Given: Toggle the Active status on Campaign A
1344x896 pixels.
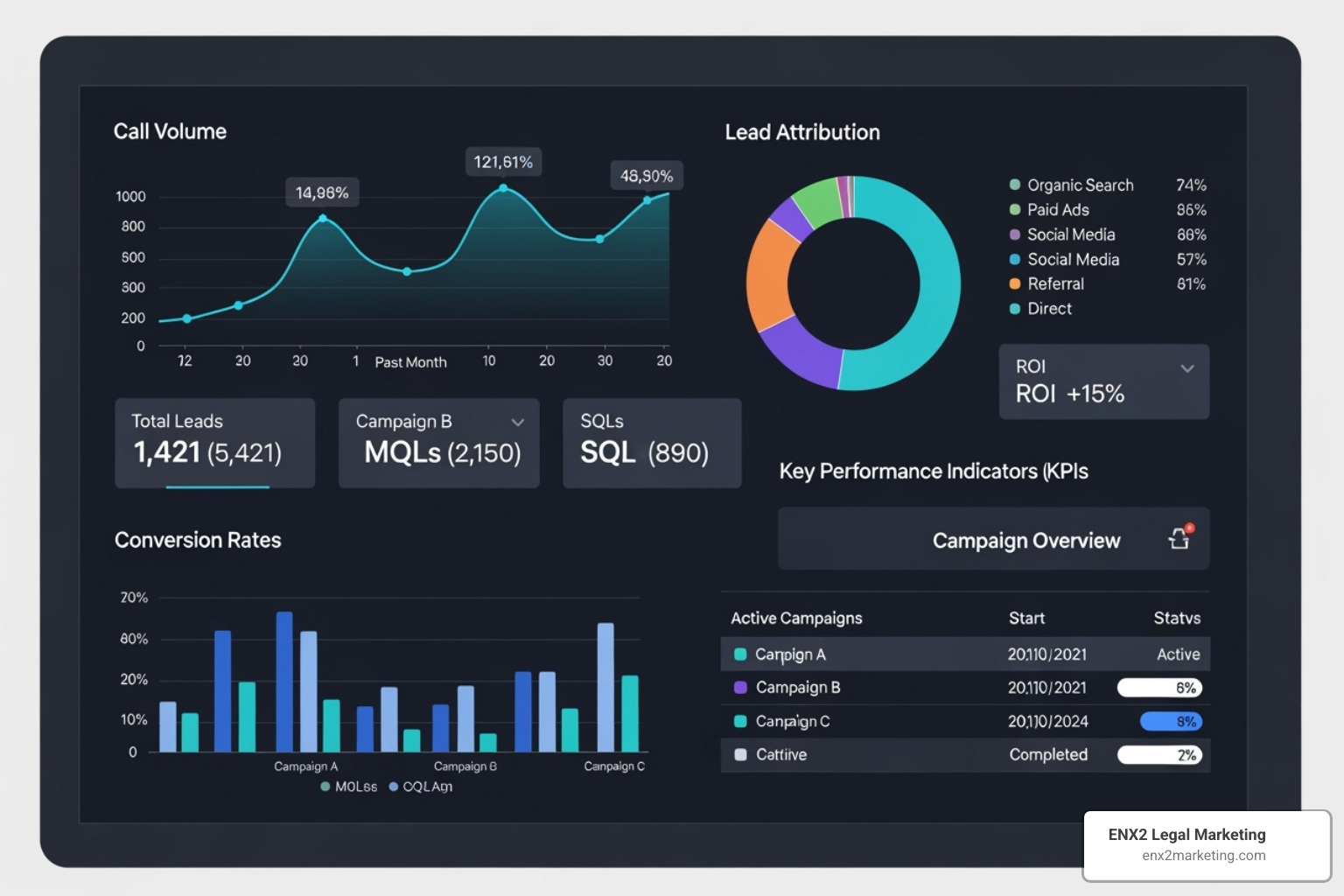Looking at the screenshot, I should pos(1178,654).
